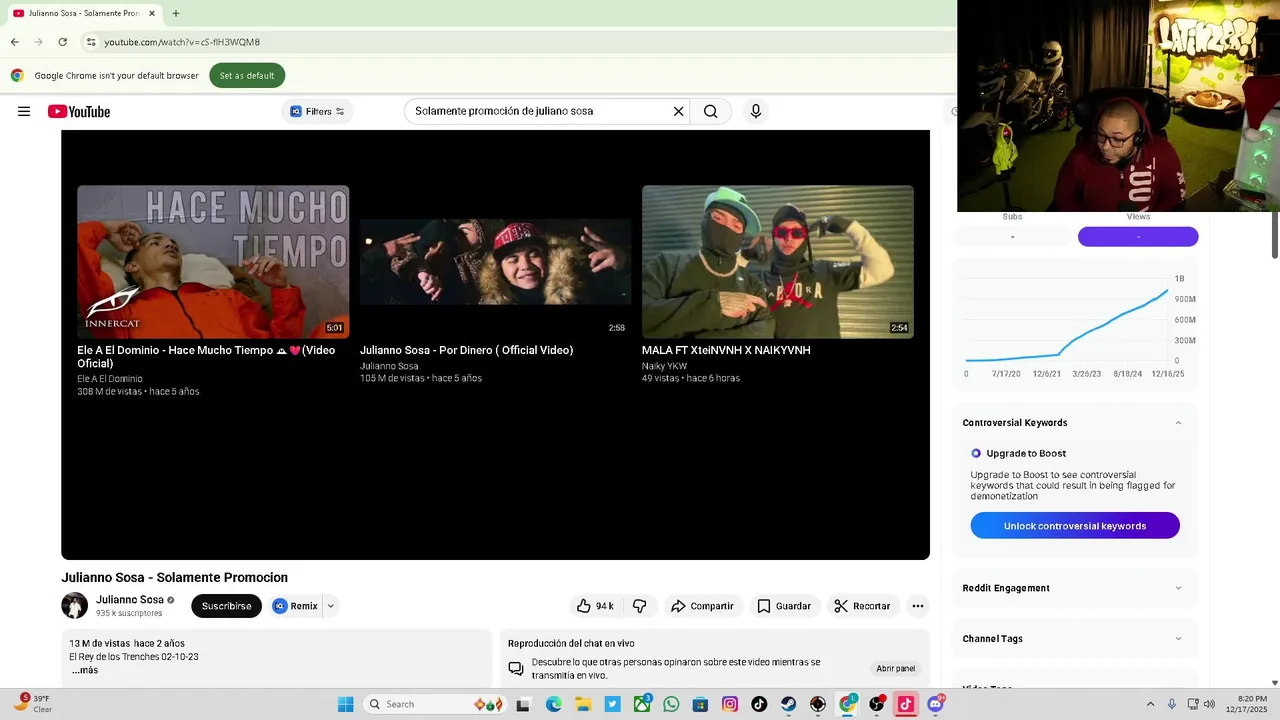Select the Subs stat pill

point(1012,237)
